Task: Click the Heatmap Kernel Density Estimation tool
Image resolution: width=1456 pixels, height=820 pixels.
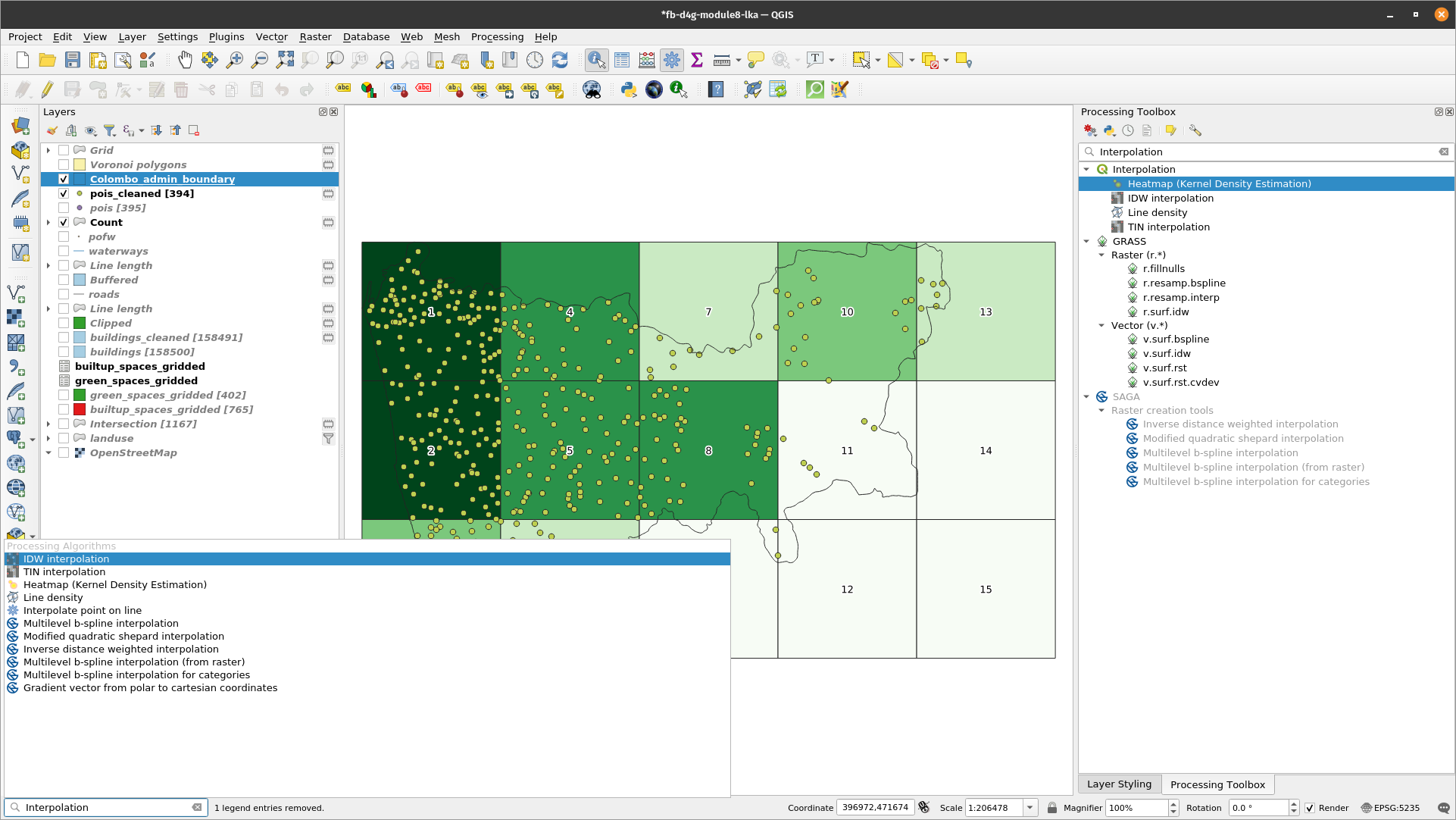Action: pos(1220,183)
